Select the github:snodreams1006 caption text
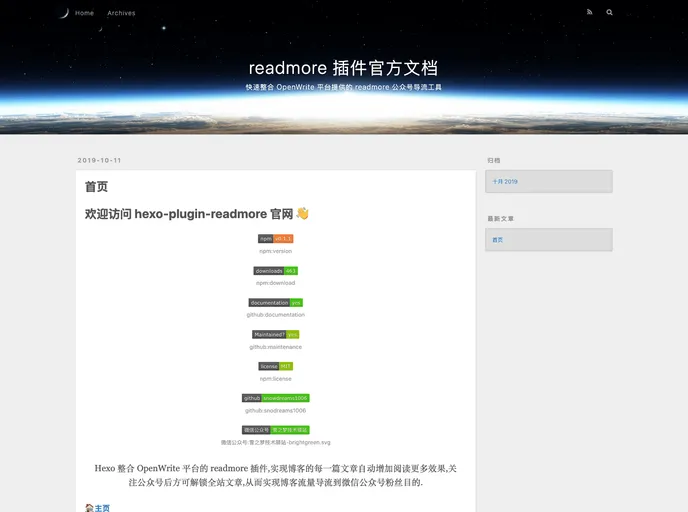The height and width of the screenshot is (512, 688). pyautogui.click(x=276, y=410)
